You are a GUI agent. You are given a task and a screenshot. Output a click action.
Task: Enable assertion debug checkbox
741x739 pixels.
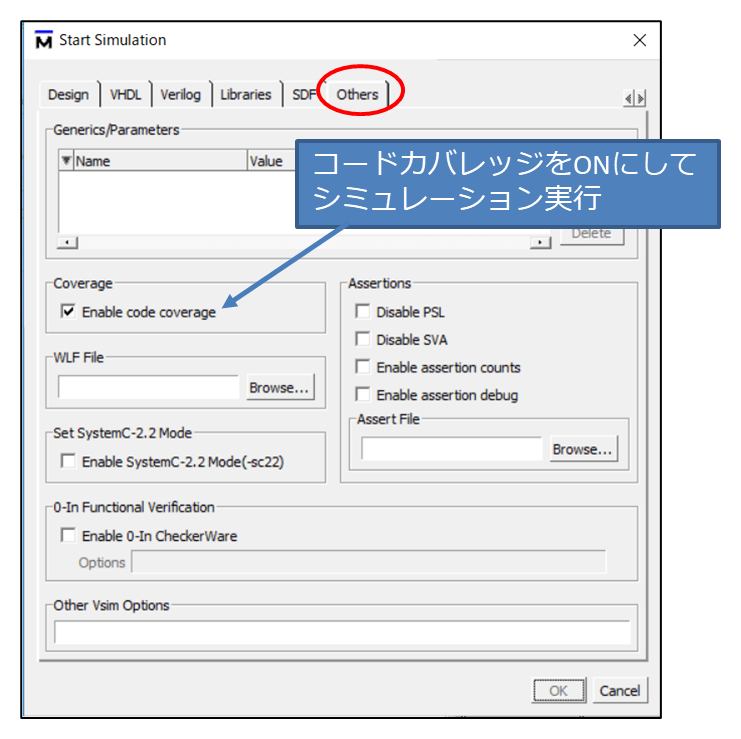(363, 394)
